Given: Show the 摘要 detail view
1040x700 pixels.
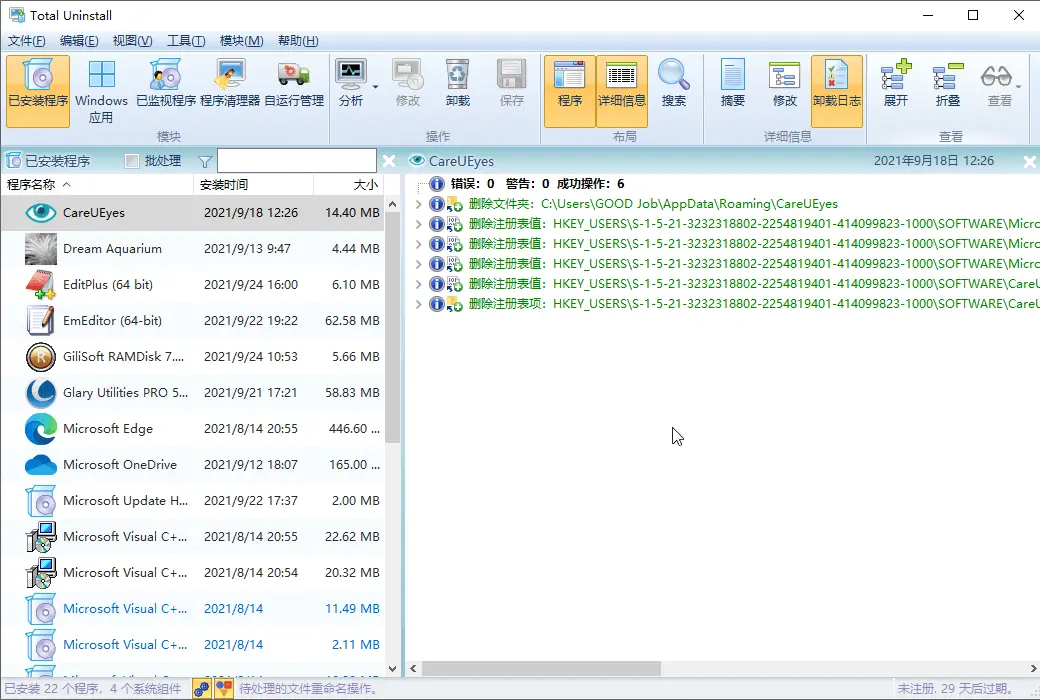Looking at the screenshot, I should click(732, 84).
